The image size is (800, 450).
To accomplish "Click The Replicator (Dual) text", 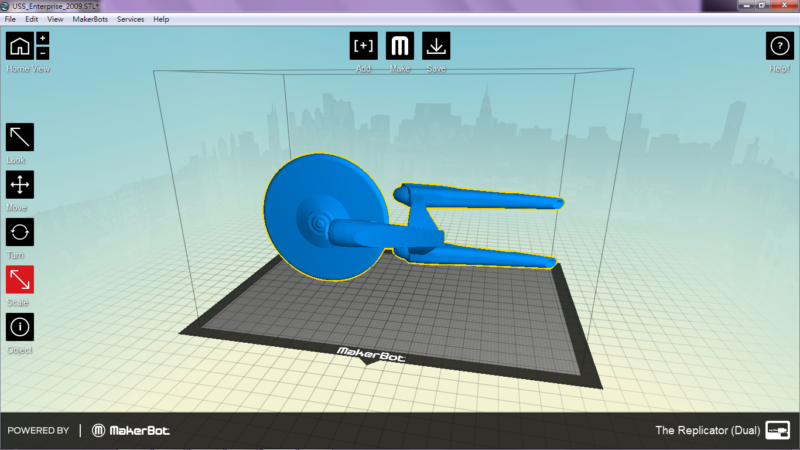I will [708, 430].
